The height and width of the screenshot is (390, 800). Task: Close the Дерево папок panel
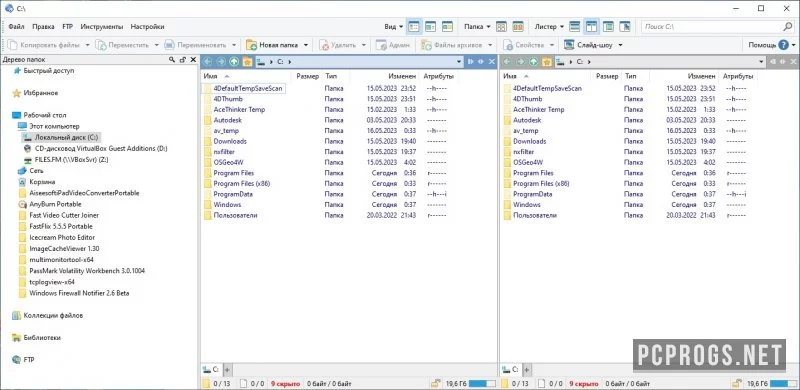pos(193,60)
